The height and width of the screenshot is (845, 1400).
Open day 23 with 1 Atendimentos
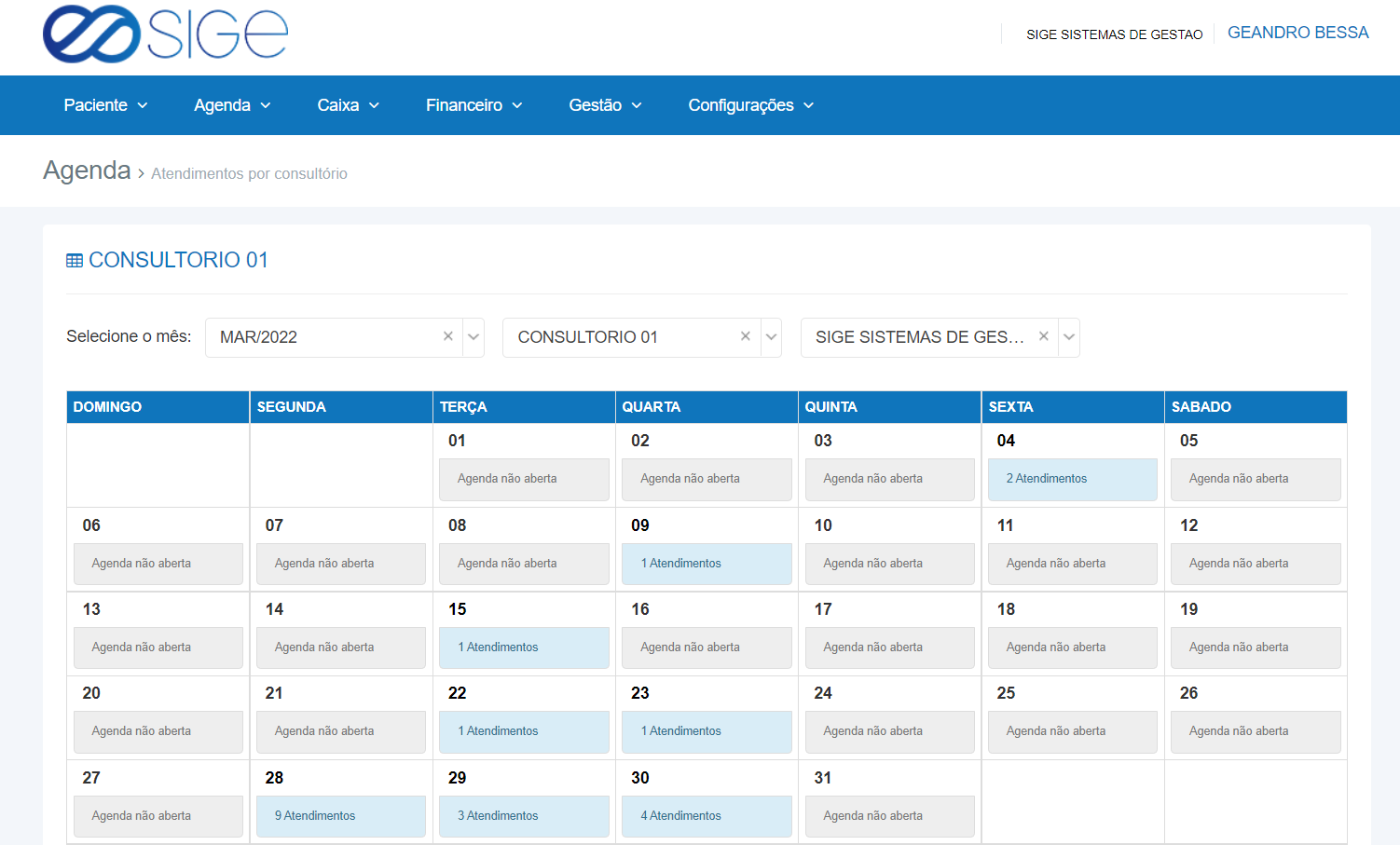click(x=707, y=731)
